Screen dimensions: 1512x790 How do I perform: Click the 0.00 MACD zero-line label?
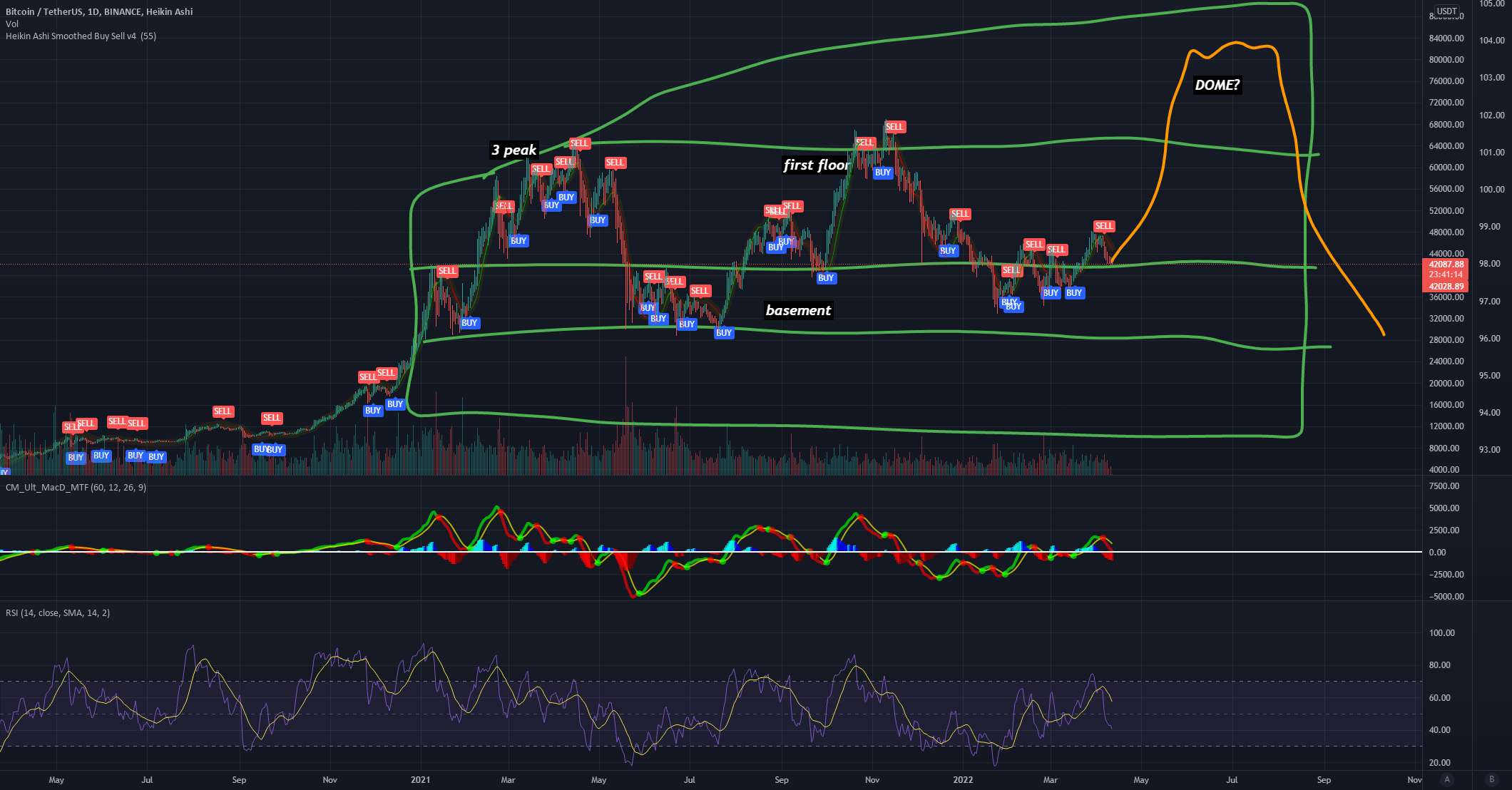pyautogui.click(x=1437, y=553)
